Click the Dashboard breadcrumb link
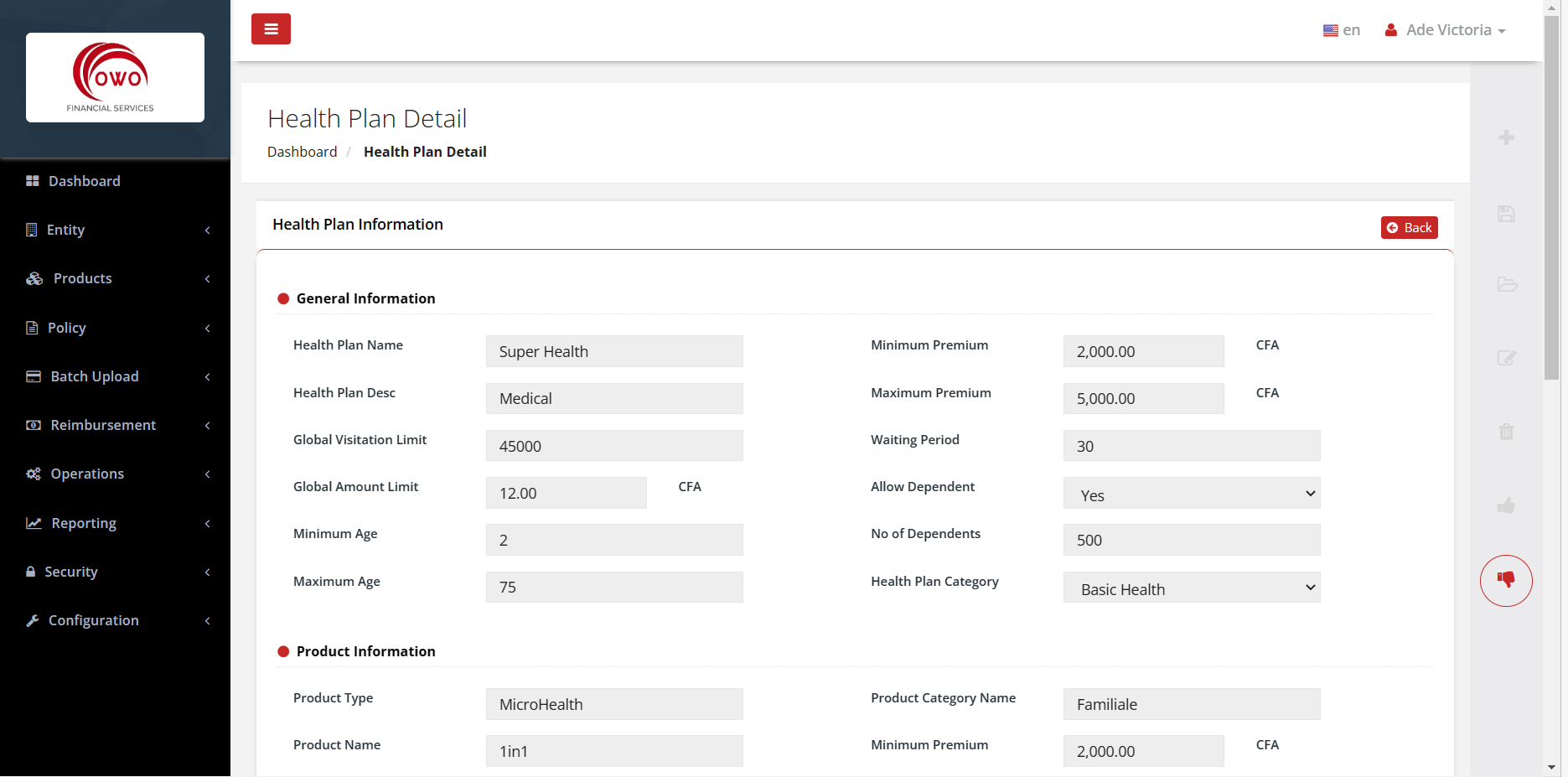Image resolution: width=1568 pixels, height=777 pixels. [x=302, y=152]
